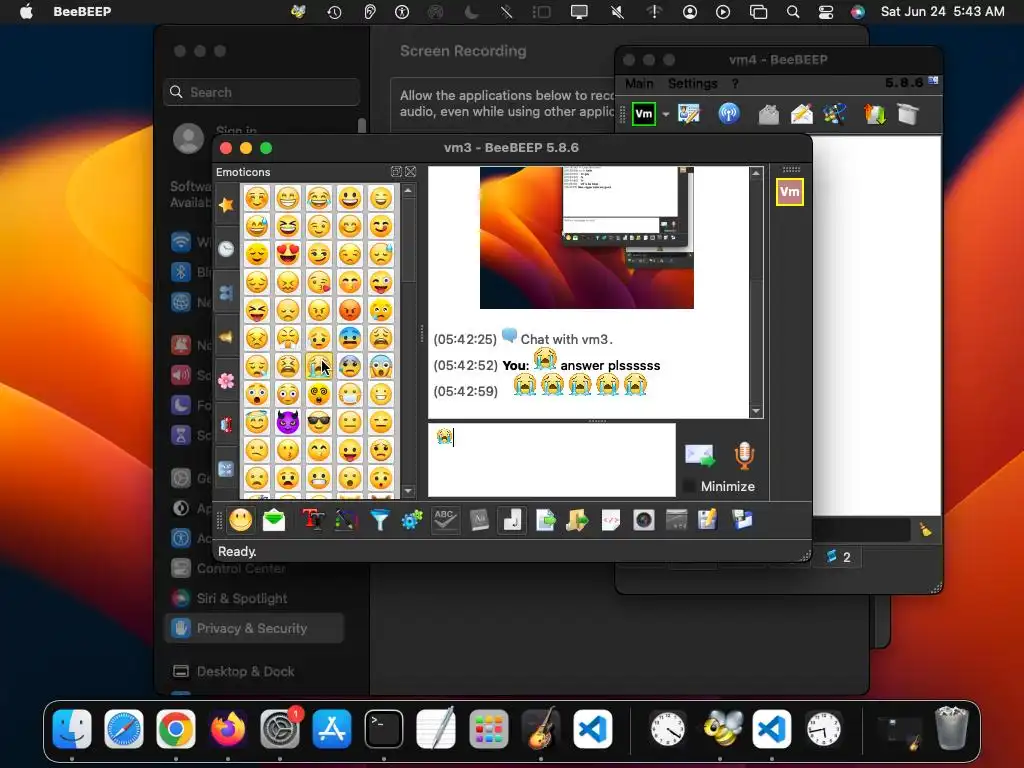Select the red car places emoticon category

pyautogui.click(x=227, y=424)
